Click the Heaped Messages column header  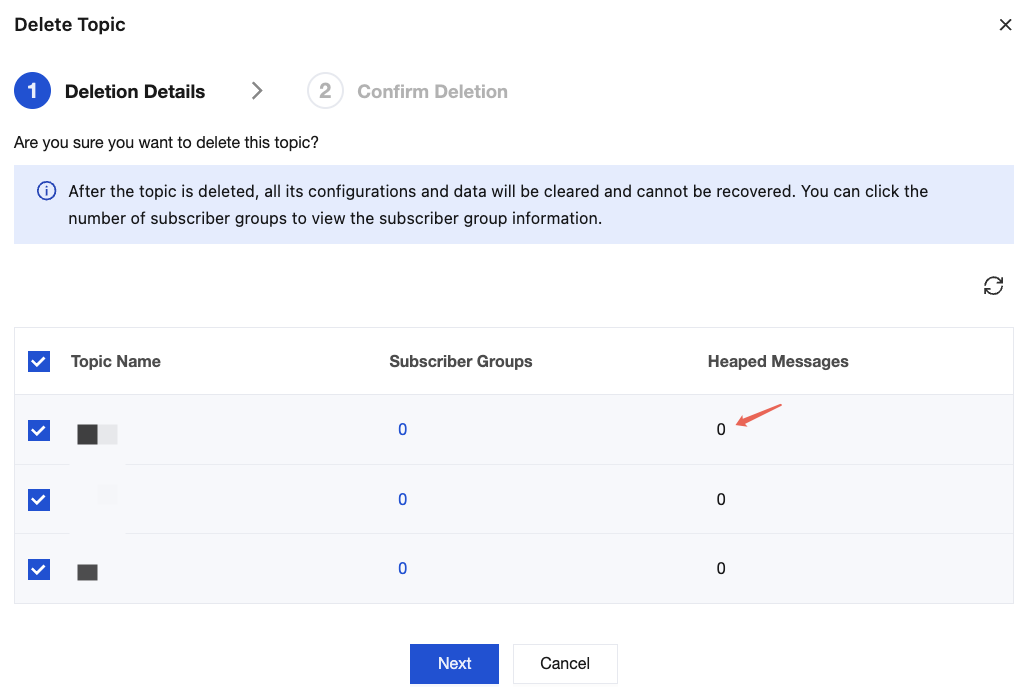[778, 361]
